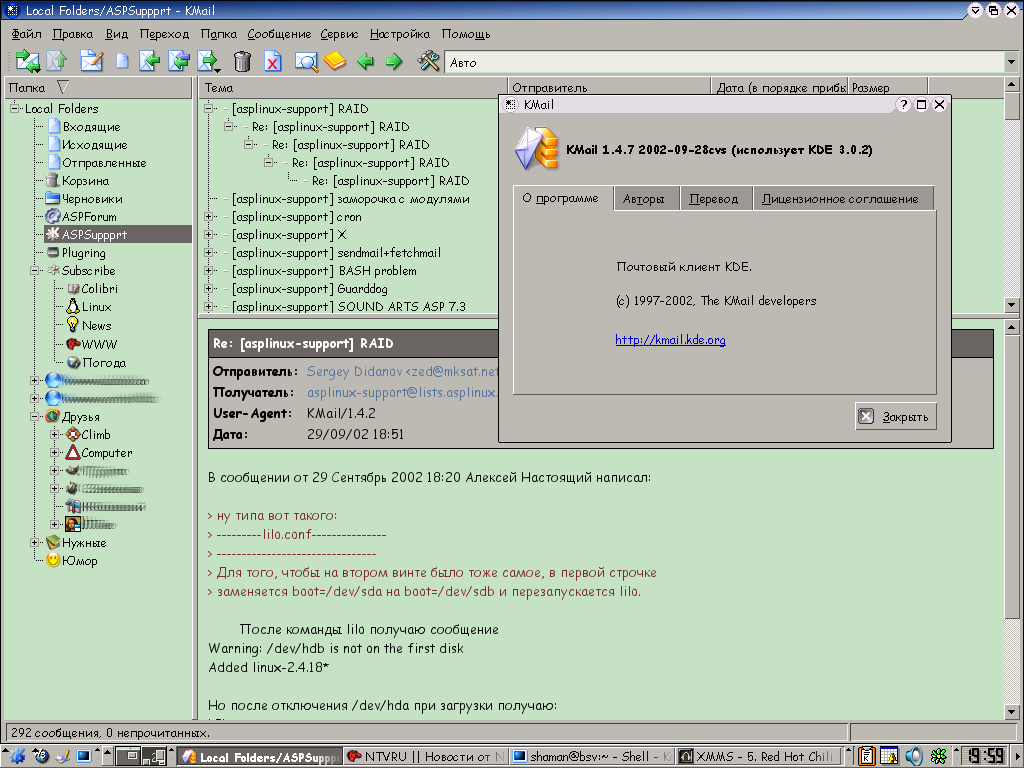Click the ? help button in the KMail dialog title bar
The image size is (1024, 768).
[903, 104]
